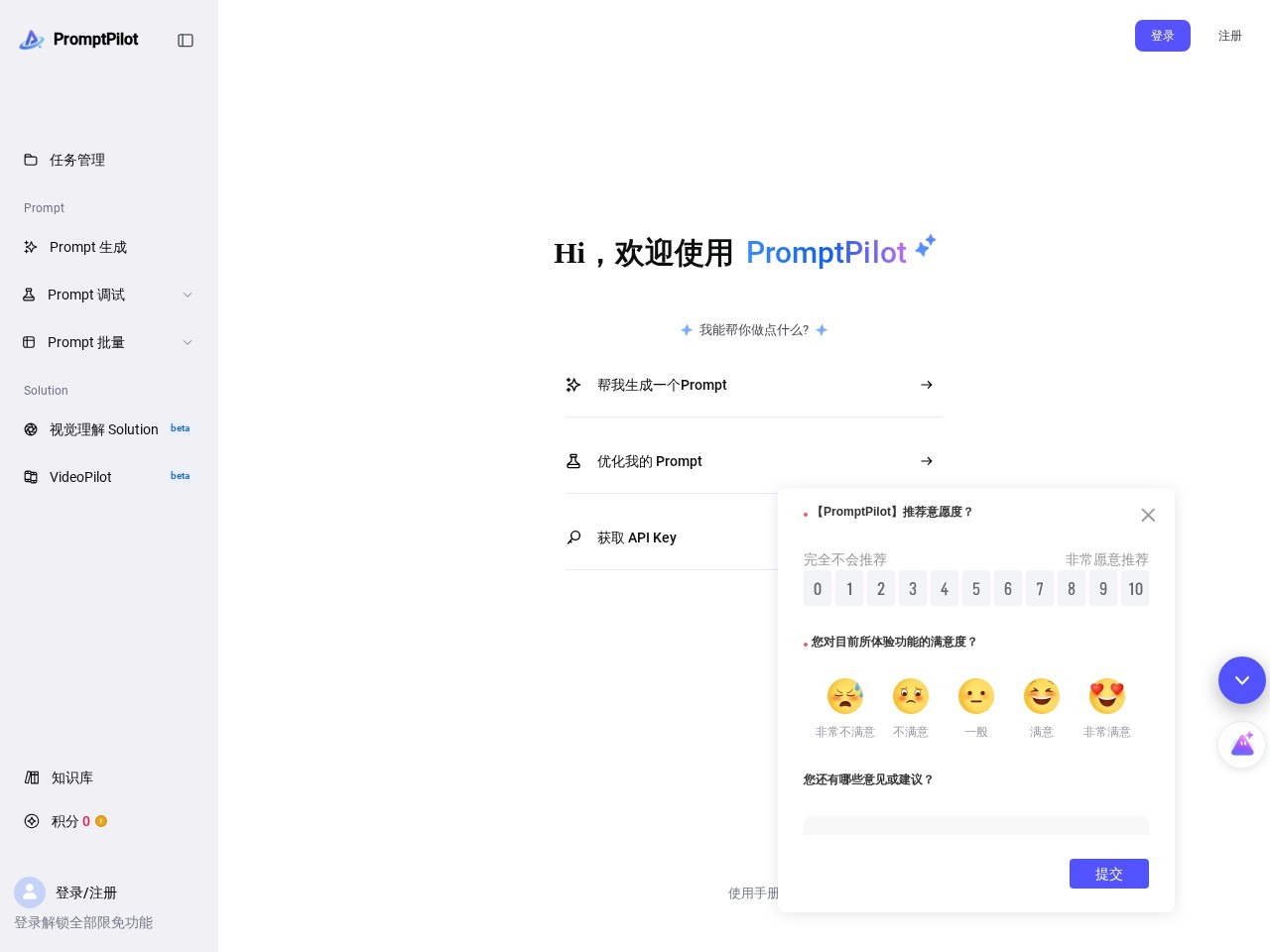Click the feedback suggestions text box
1270x952 pixels.
click(x=976, y=825)
